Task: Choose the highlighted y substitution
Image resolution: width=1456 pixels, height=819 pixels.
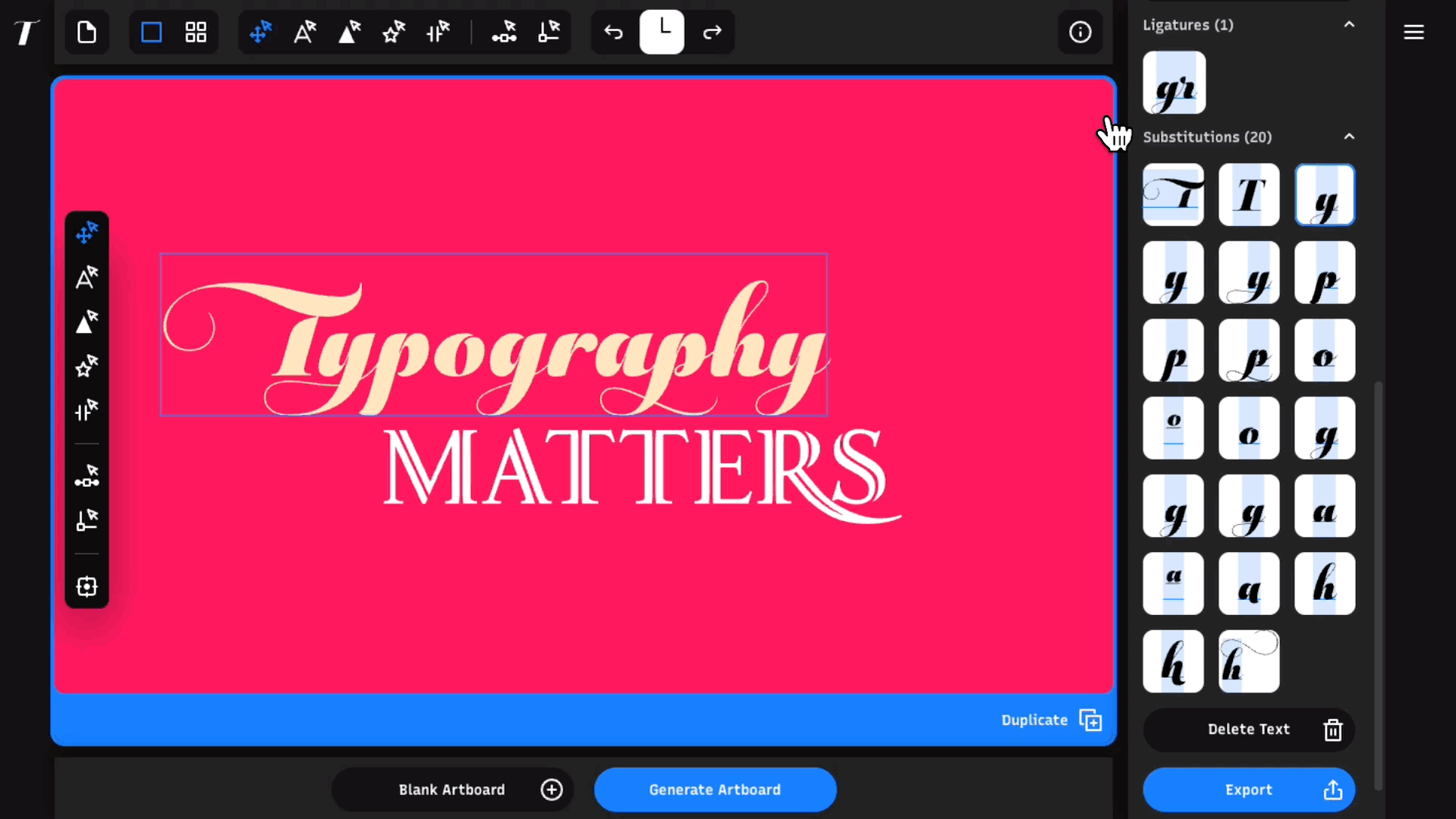Action: click(1325, 195)
